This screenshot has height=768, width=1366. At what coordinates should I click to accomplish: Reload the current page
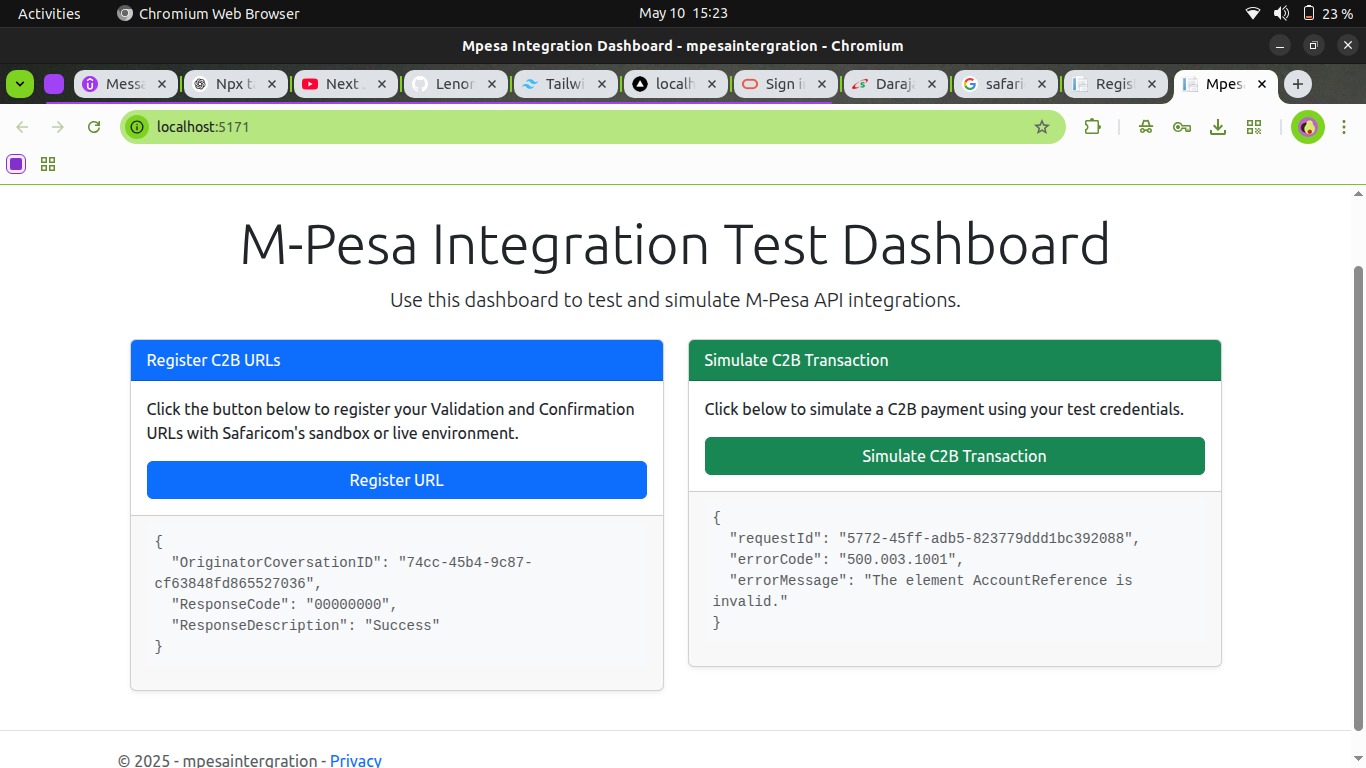(x=94, y=127)
